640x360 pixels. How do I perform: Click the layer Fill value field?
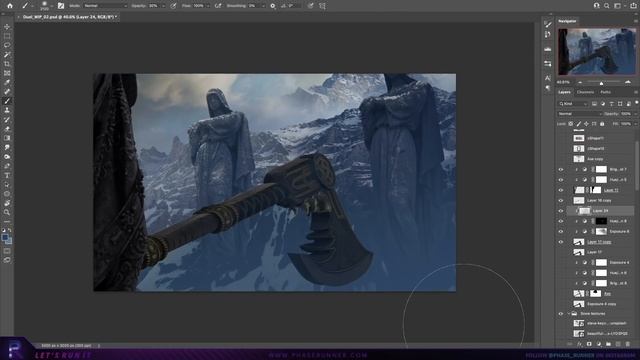coord(626,124)
